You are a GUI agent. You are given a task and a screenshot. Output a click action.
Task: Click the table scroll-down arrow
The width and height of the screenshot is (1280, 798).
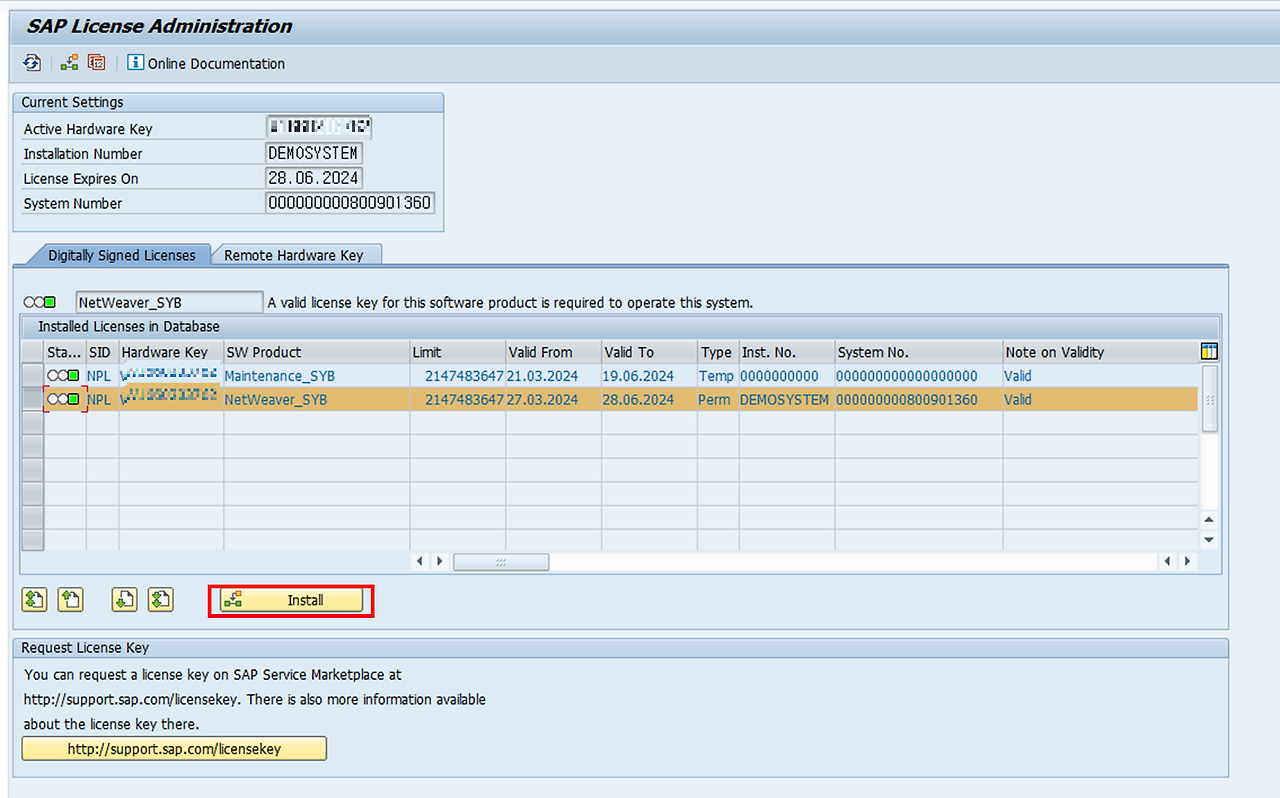tap(1209, 539)
